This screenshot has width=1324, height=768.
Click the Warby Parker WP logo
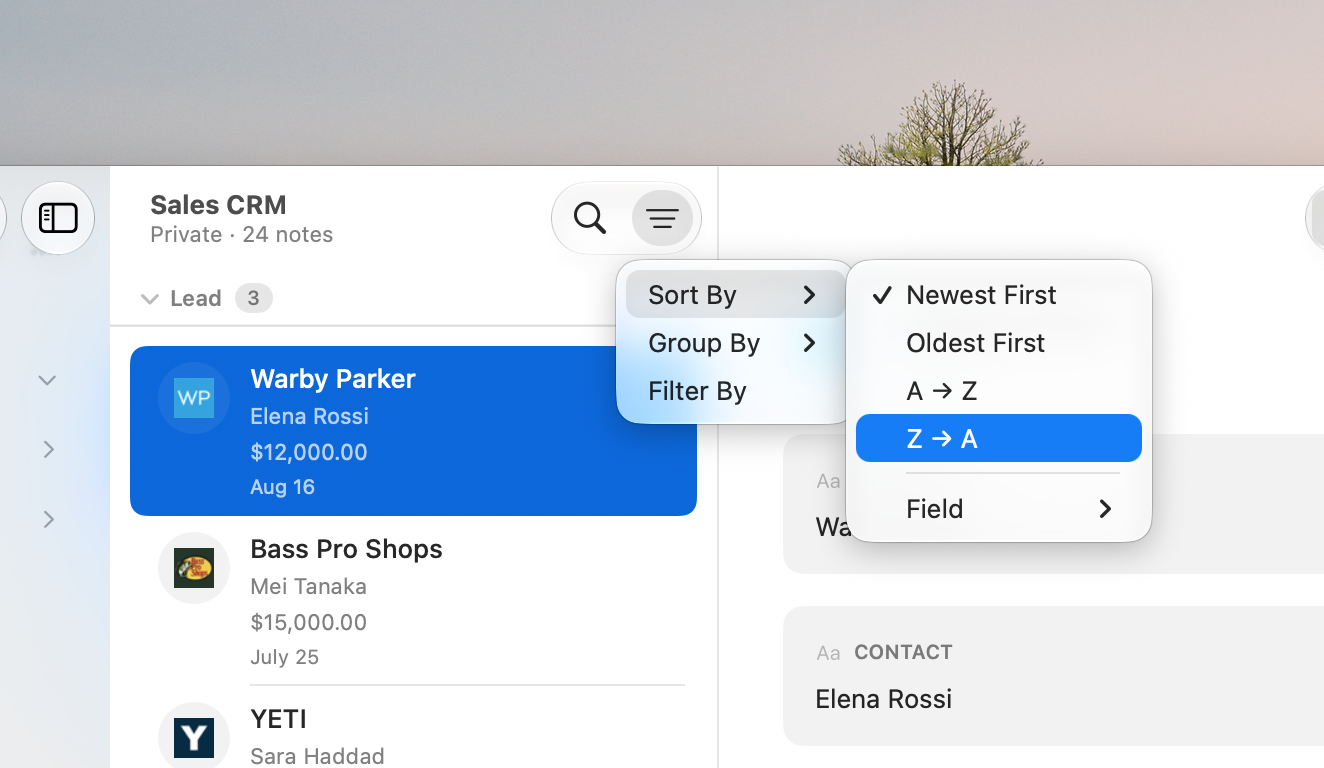[194, 398]
